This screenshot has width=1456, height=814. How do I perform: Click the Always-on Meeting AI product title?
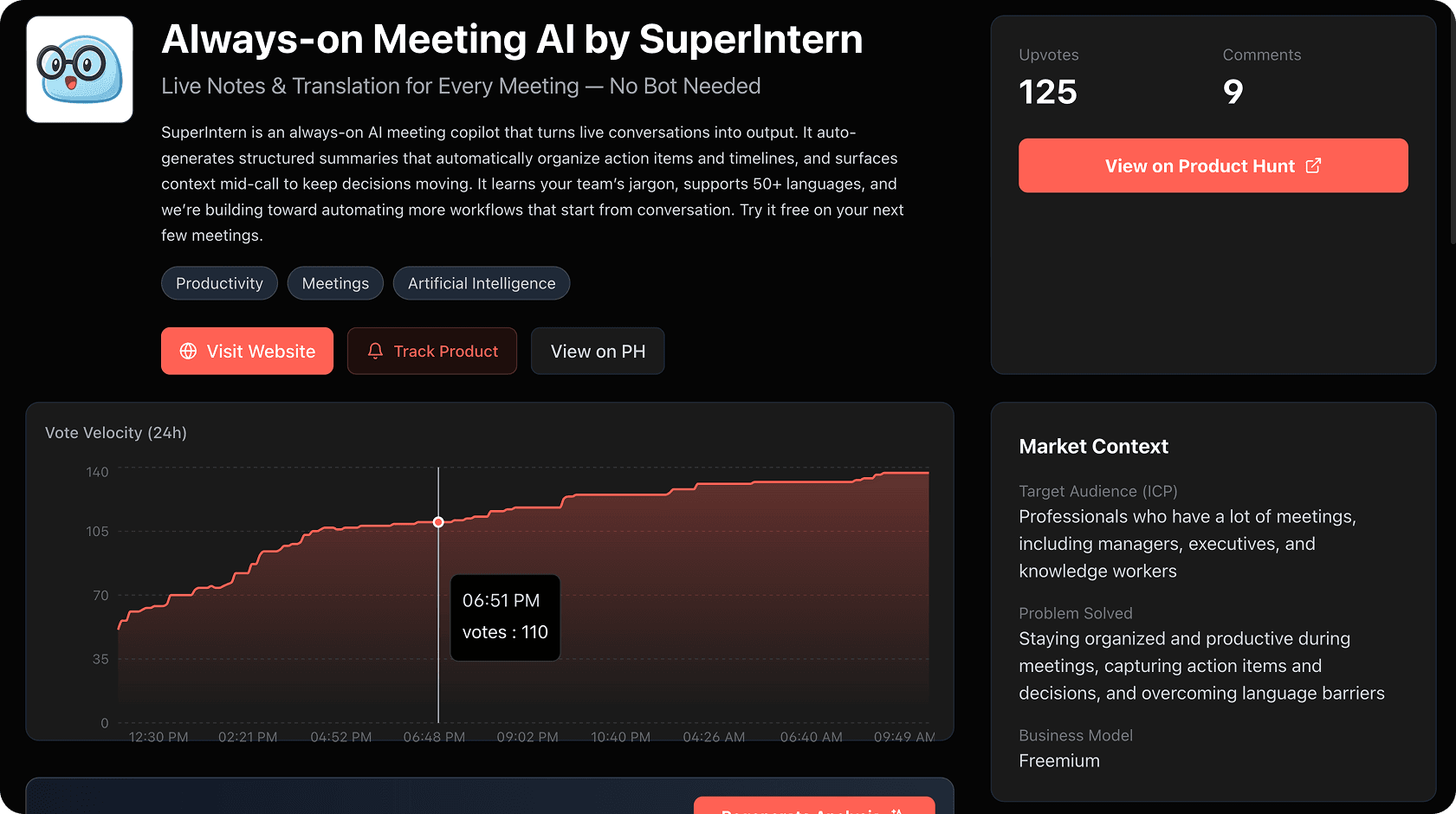tap(512, 39)
